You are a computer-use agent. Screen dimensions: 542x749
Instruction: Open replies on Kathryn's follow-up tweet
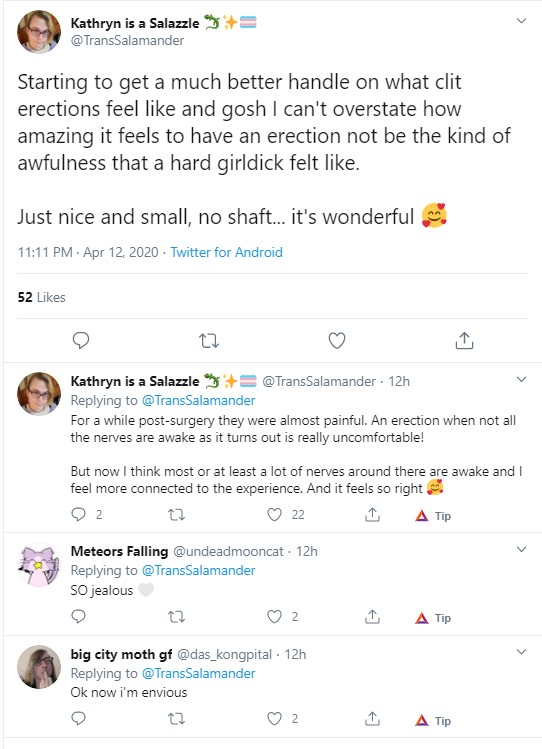coord(78,514)
